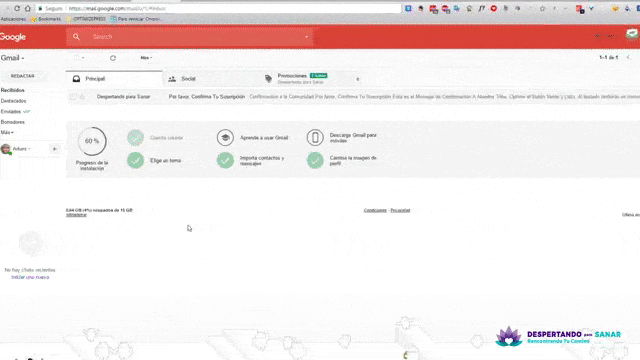Expand Más in the left sidebar labels
The width and height of the screenshot is (640, 360).
coord(7,133)
